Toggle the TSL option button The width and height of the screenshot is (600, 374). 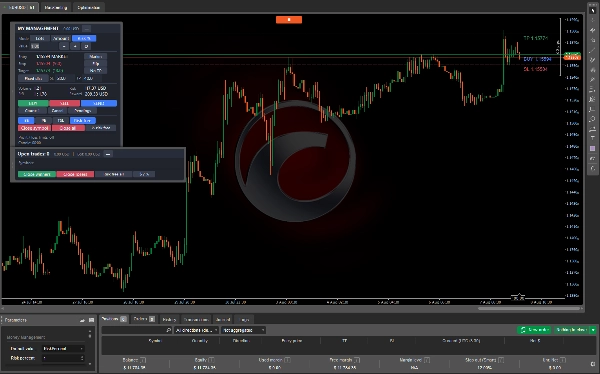pos(61,120)
